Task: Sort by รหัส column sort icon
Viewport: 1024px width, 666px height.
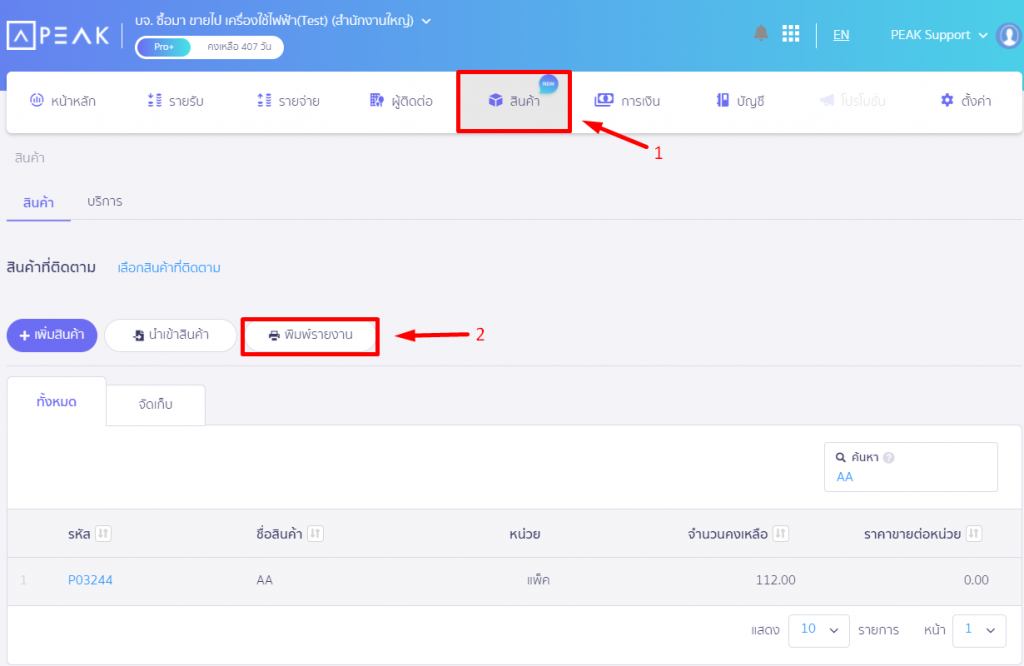Action: (x=103, y=534)
